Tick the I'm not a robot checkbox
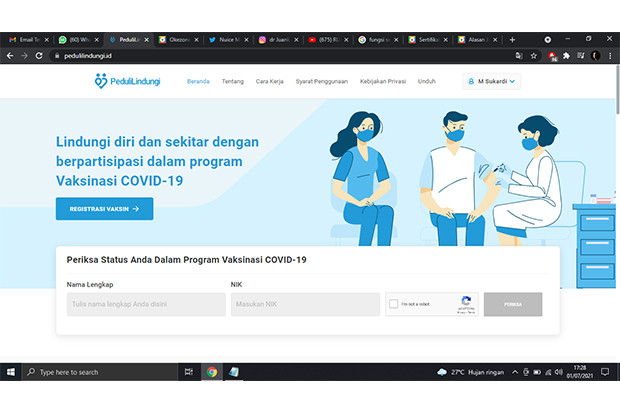The width and height of the screenshot is (620, 413). 393,304
